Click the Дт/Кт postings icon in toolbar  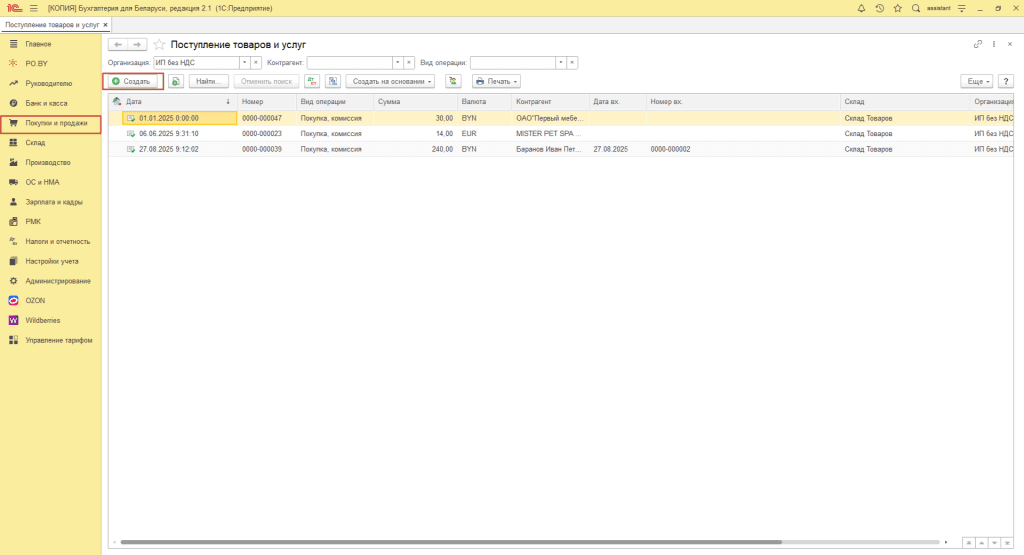[x=312, y=81]
